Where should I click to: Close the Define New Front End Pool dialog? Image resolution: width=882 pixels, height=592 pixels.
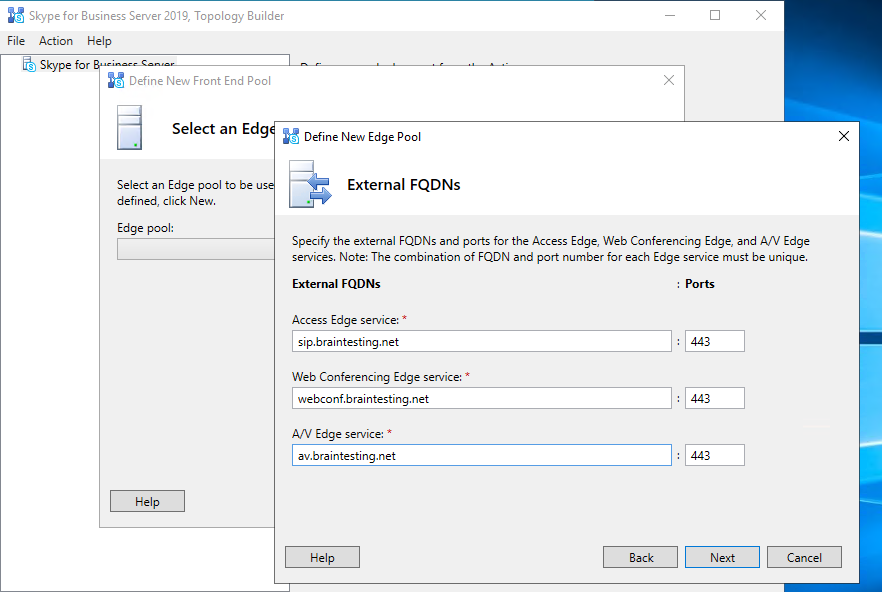pyautogui.click(x=668, y=80)
